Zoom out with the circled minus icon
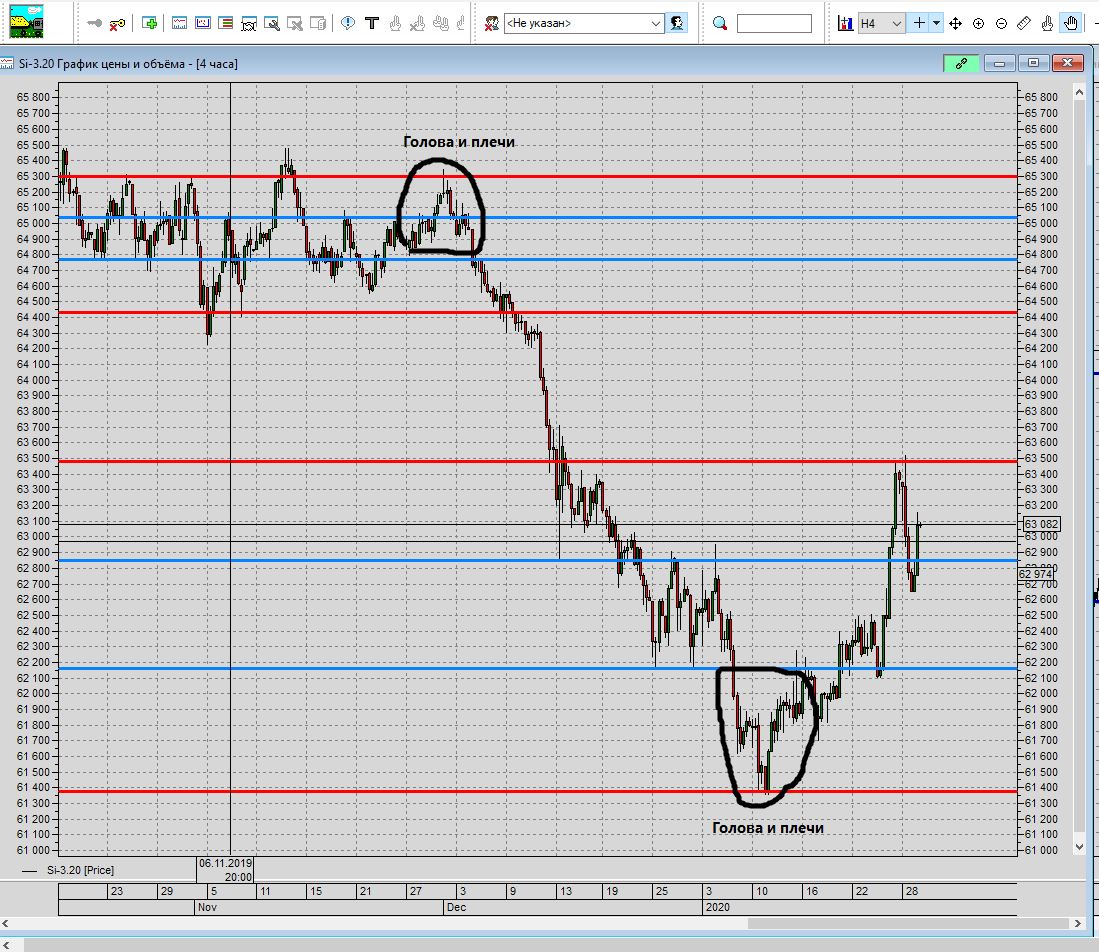1099x952 pixels. 1002,24
